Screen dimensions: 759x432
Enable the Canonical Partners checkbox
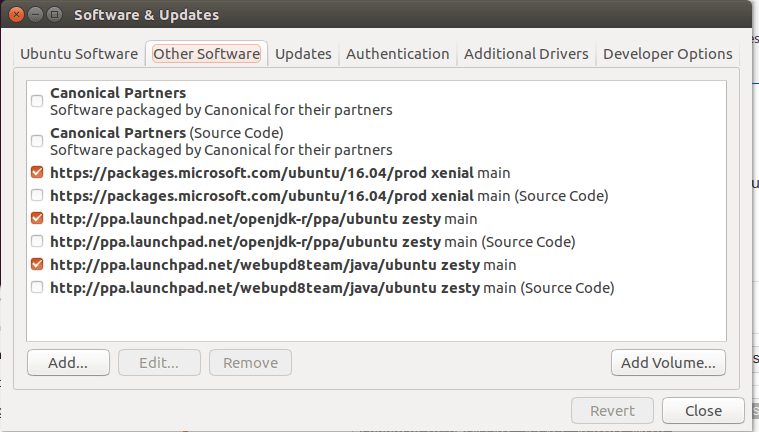[x=37, y=101]
